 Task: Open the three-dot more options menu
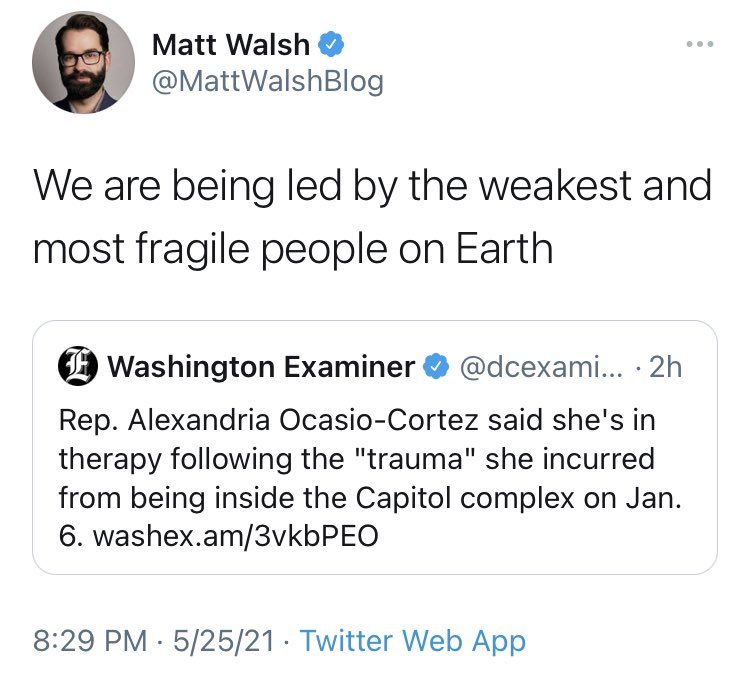point(699,44)
